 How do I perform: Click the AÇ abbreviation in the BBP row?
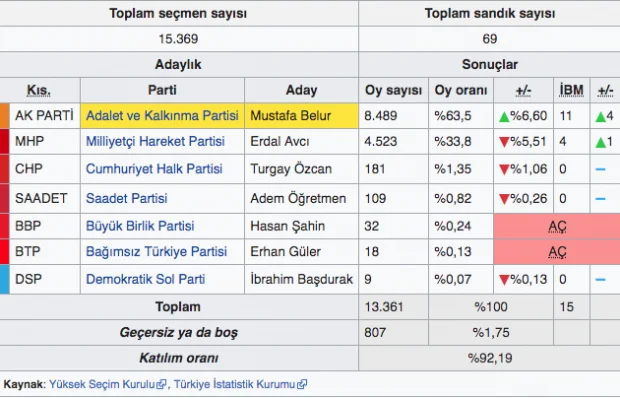click(557, 226)
